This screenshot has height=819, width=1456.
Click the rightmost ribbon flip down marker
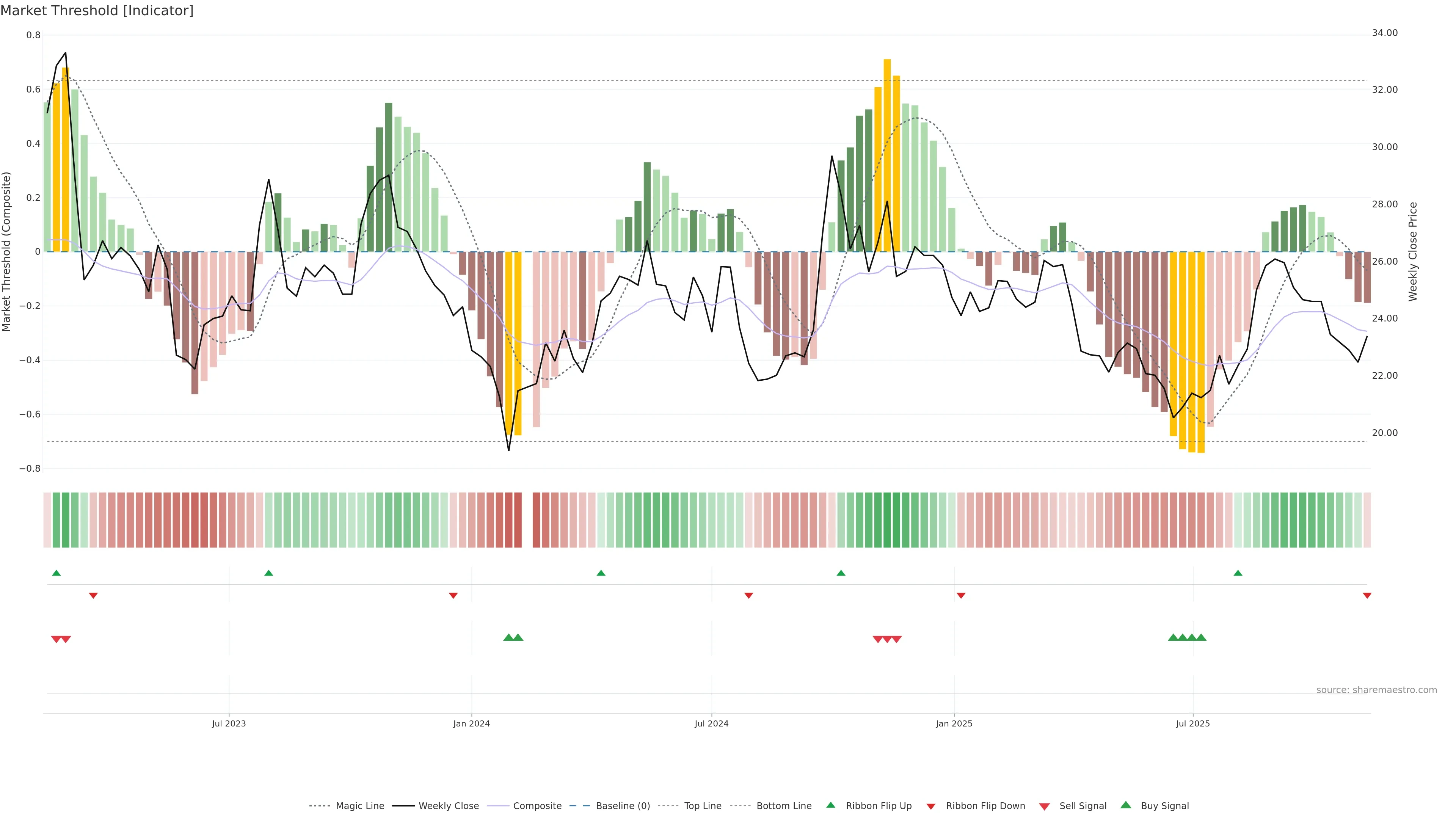(x=1367, y=596)
